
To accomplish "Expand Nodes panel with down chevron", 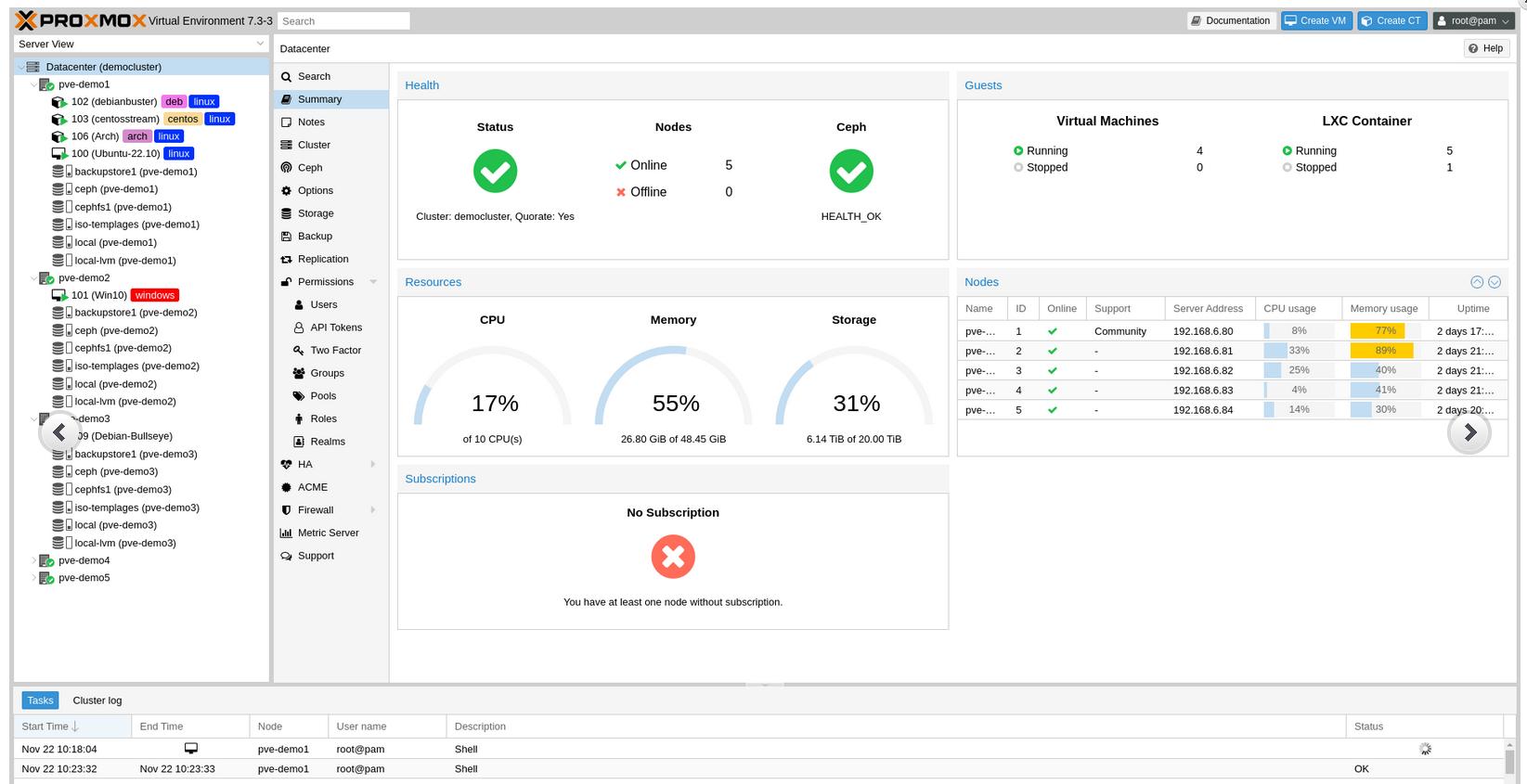I will click(x=1495, y=282).
